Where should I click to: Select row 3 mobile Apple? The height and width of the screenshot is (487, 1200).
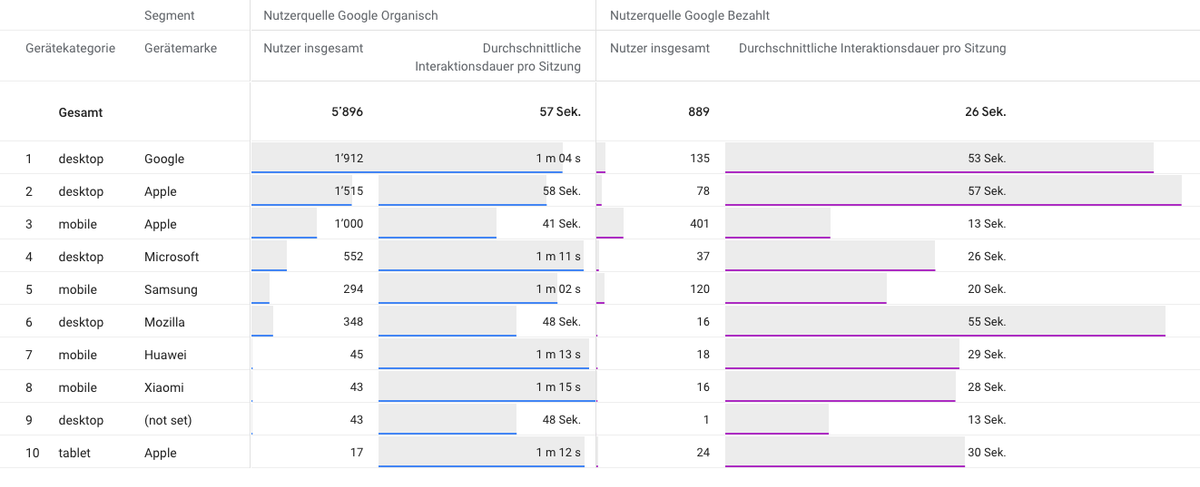(600, 224)
